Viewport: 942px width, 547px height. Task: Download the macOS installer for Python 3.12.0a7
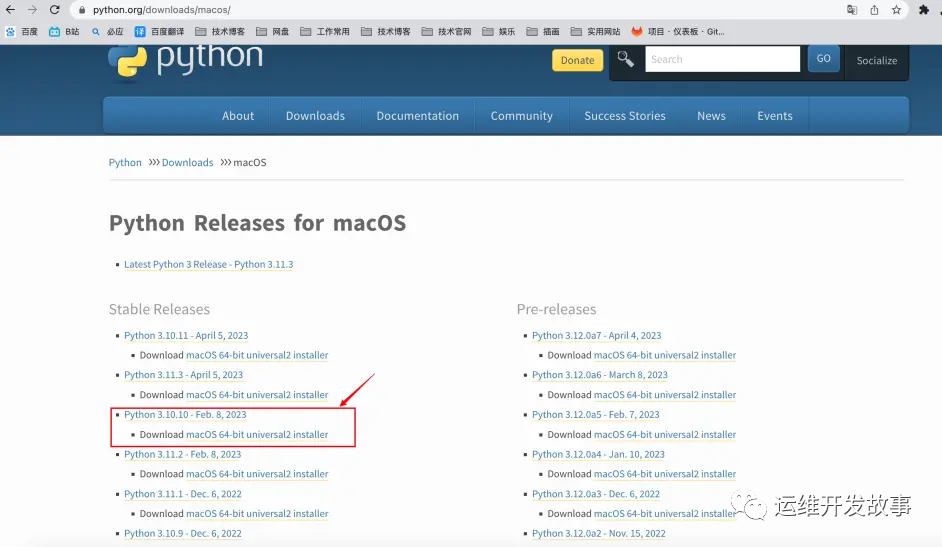[665, 355]
